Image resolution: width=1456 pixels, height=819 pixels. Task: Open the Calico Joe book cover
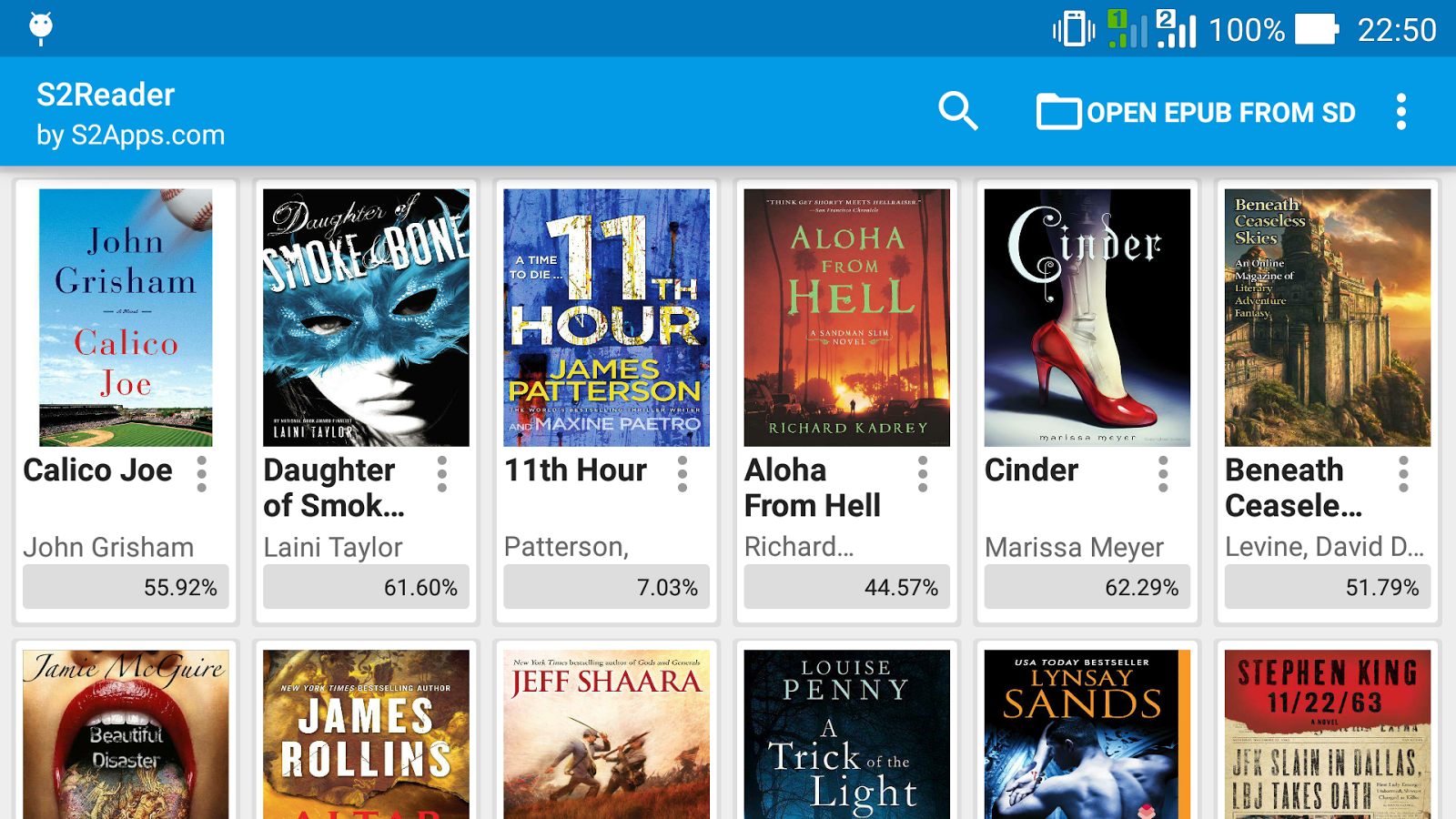coord(126,318)
